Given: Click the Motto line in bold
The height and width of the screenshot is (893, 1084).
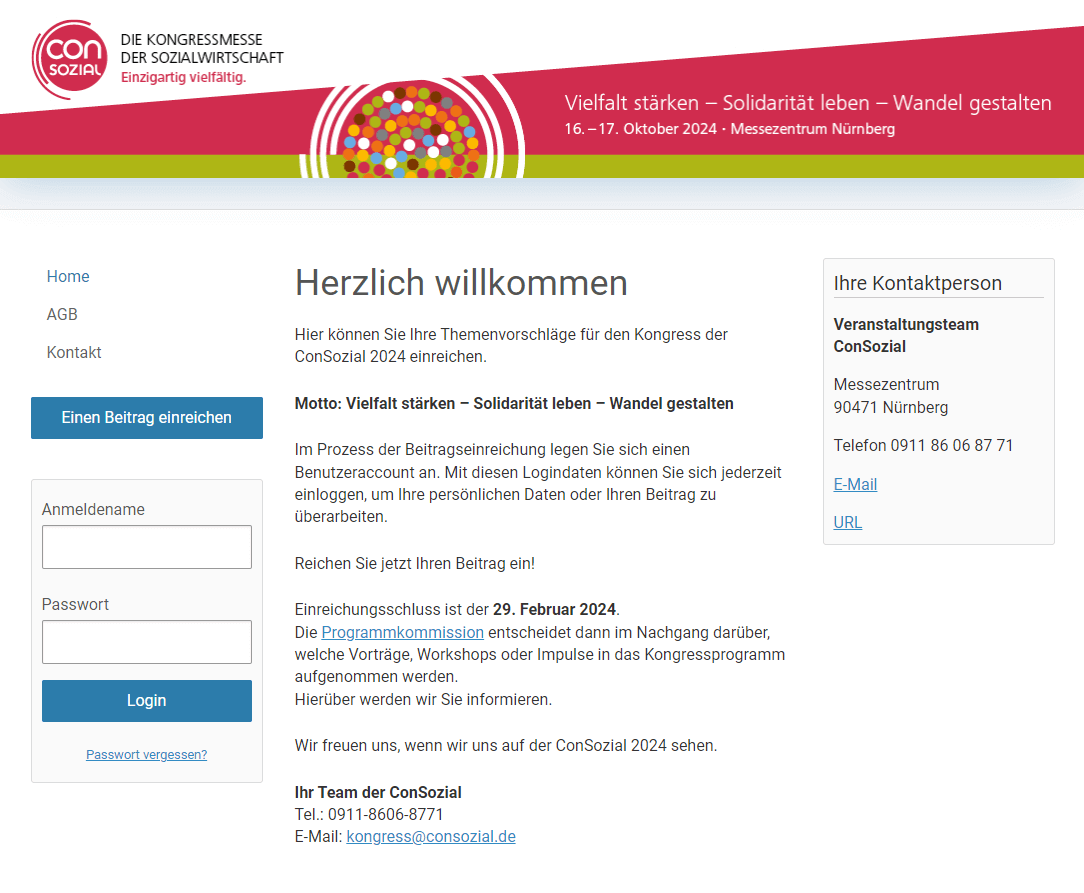Looking at the screenshot, I should [514, 404].
